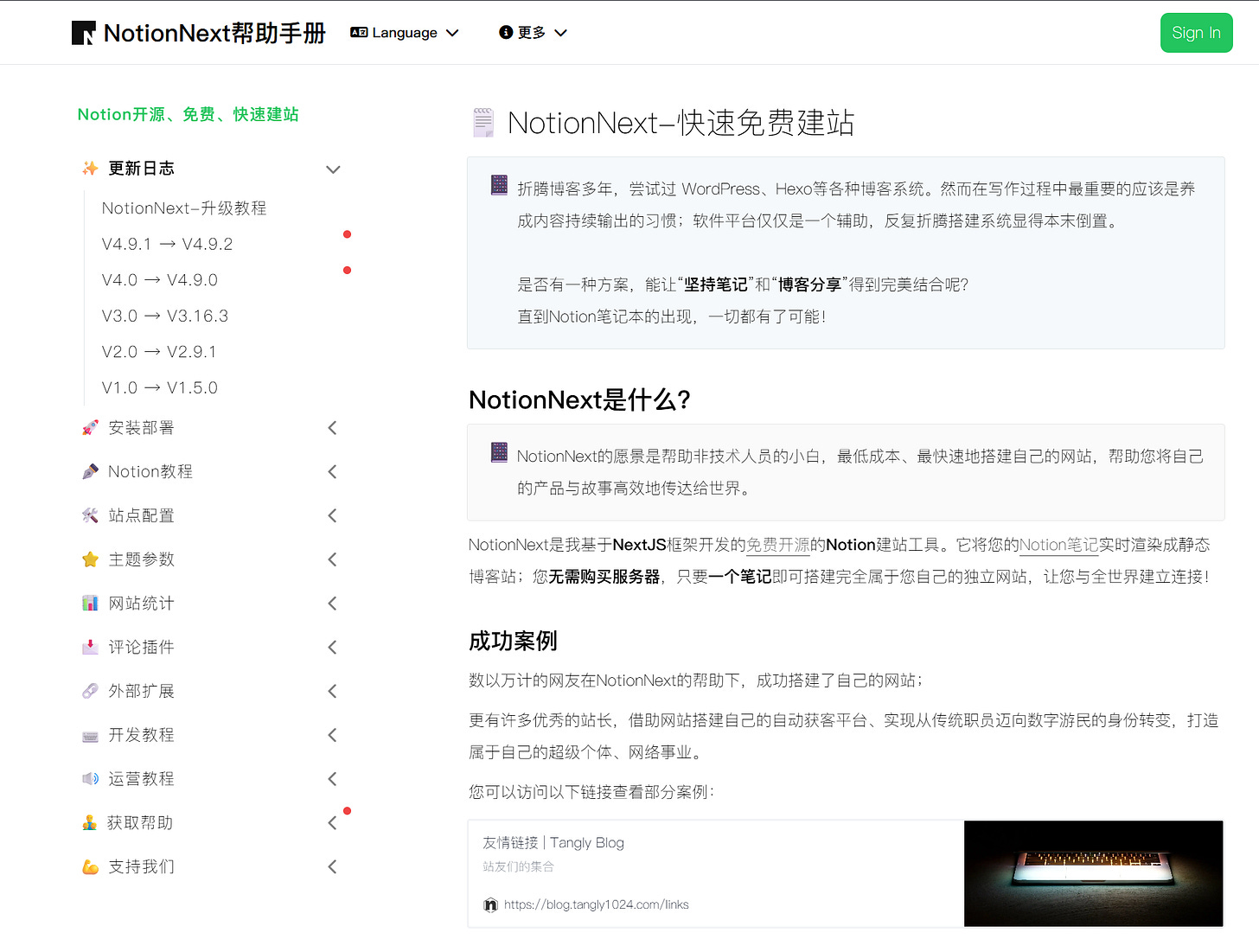Expand the 安装部署 section chevron
This screenshot has width=1259, height=952.
pyautogui.click(x=333, y=428)
